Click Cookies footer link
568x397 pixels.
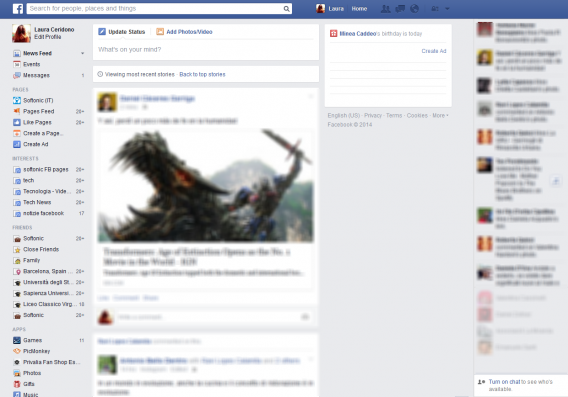point(417,116)
